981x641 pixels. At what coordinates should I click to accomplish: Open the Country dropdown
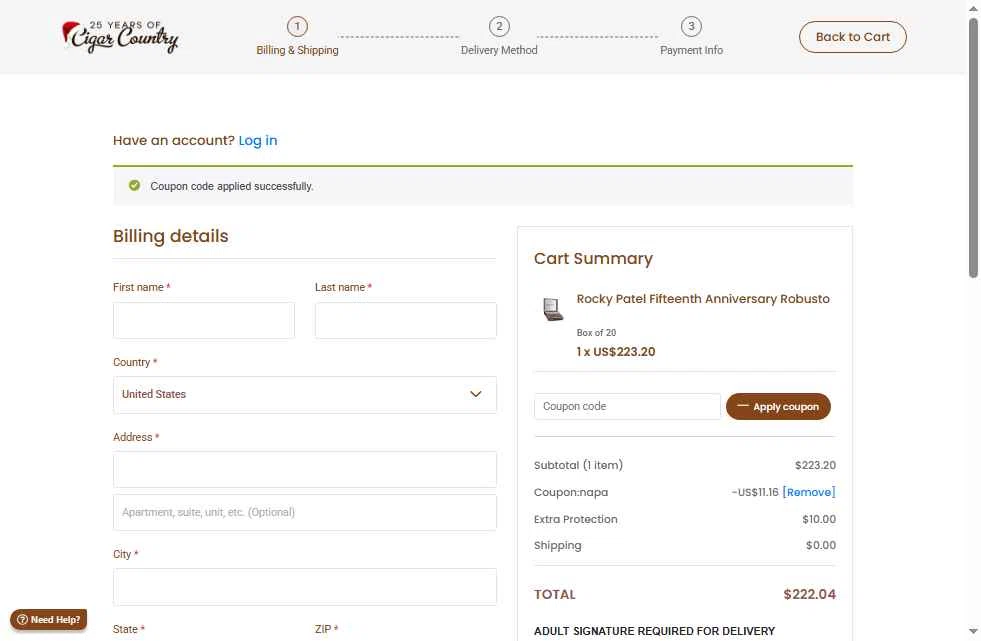305,395
